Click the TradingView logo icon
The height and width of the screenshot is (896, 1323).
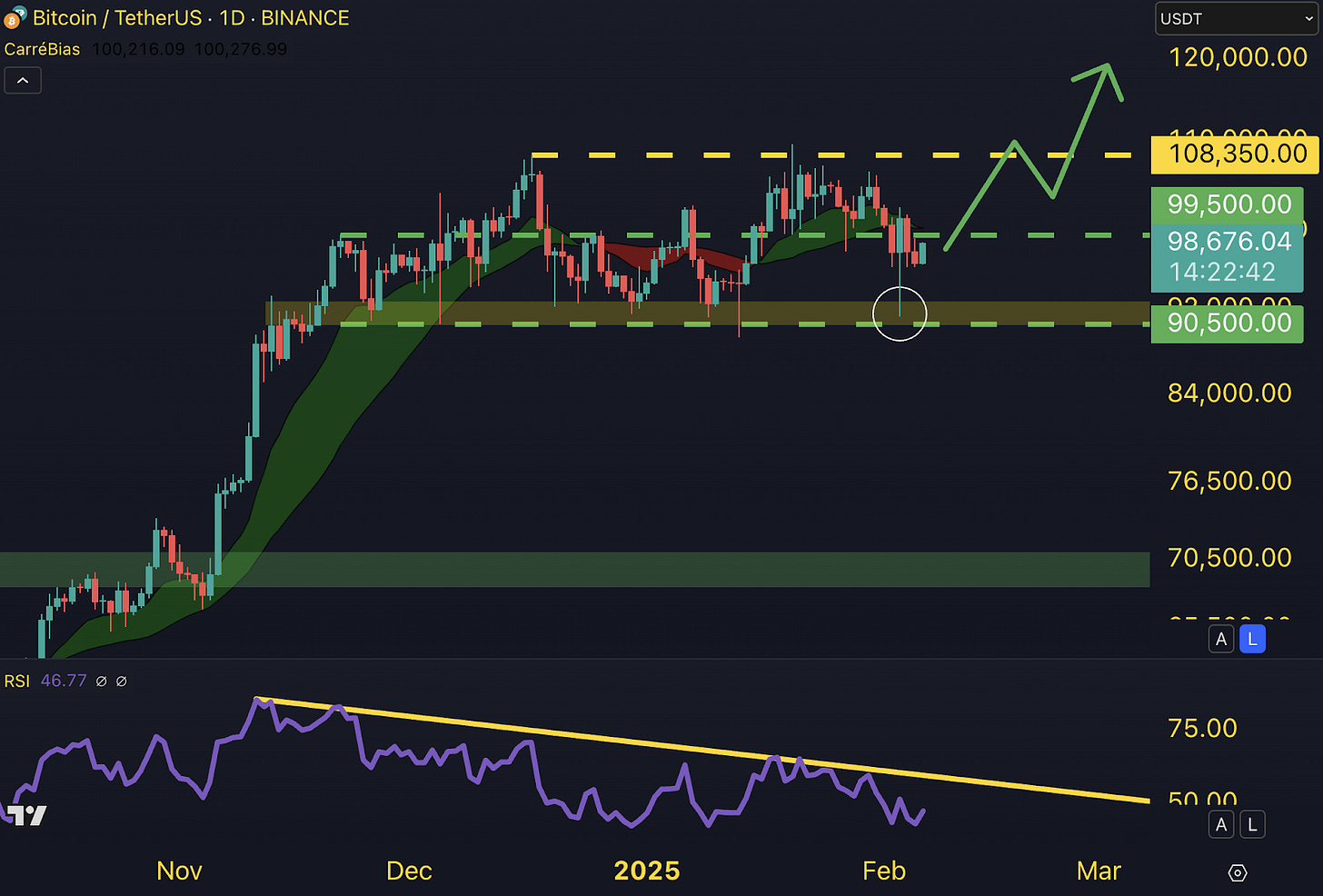[27, 814]
